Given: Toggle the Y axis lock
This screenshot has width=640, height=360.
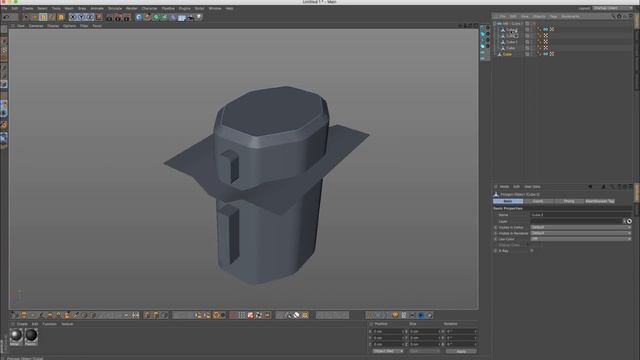Looking at the screenshot, I should tap(82, 17).
